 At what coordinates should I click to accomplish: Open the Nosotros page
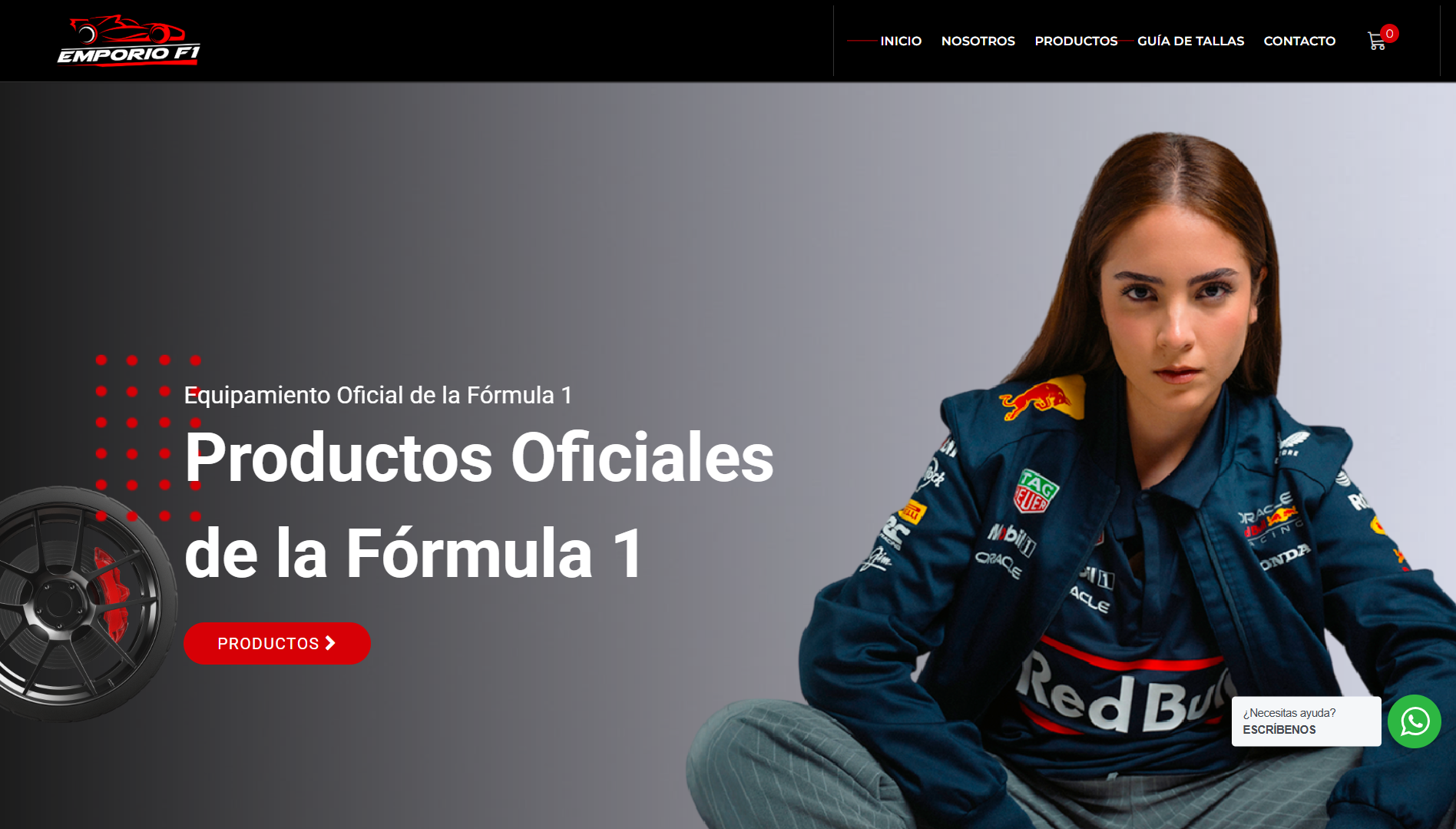[978, 41]
